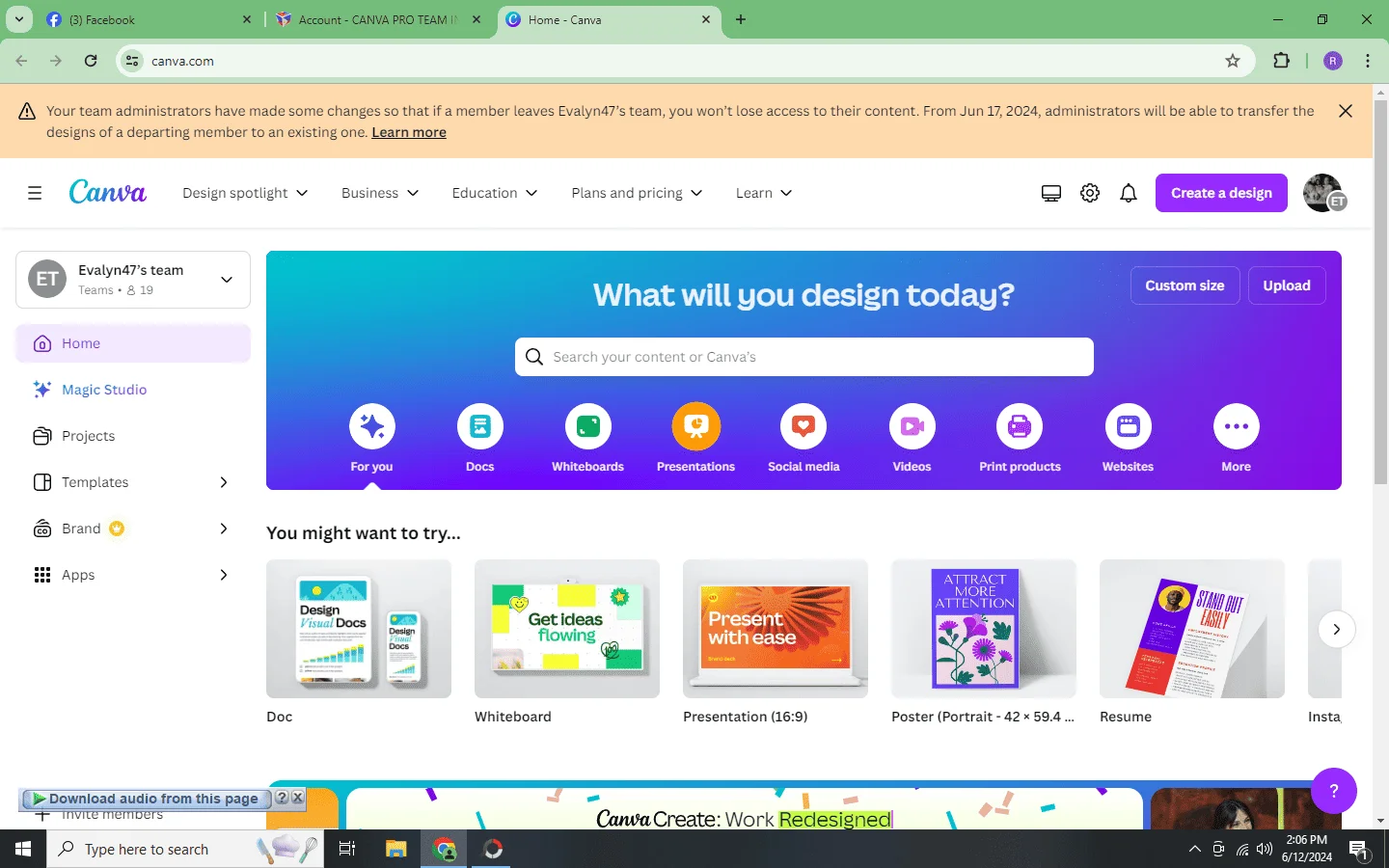Click the search your content field
Screen dimensions: 1389x868
tap(804, 357)
